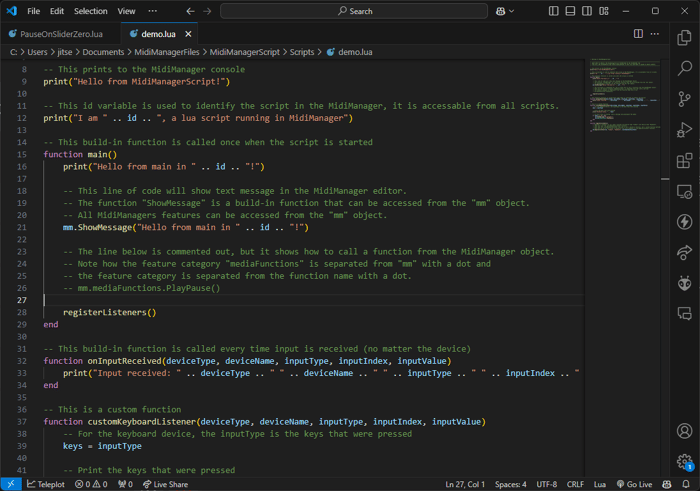Image resolution: width=700 pixels, height=491 pixels.
Task: Open the MidiManagerScript breadcrumb
Action: 245,52
